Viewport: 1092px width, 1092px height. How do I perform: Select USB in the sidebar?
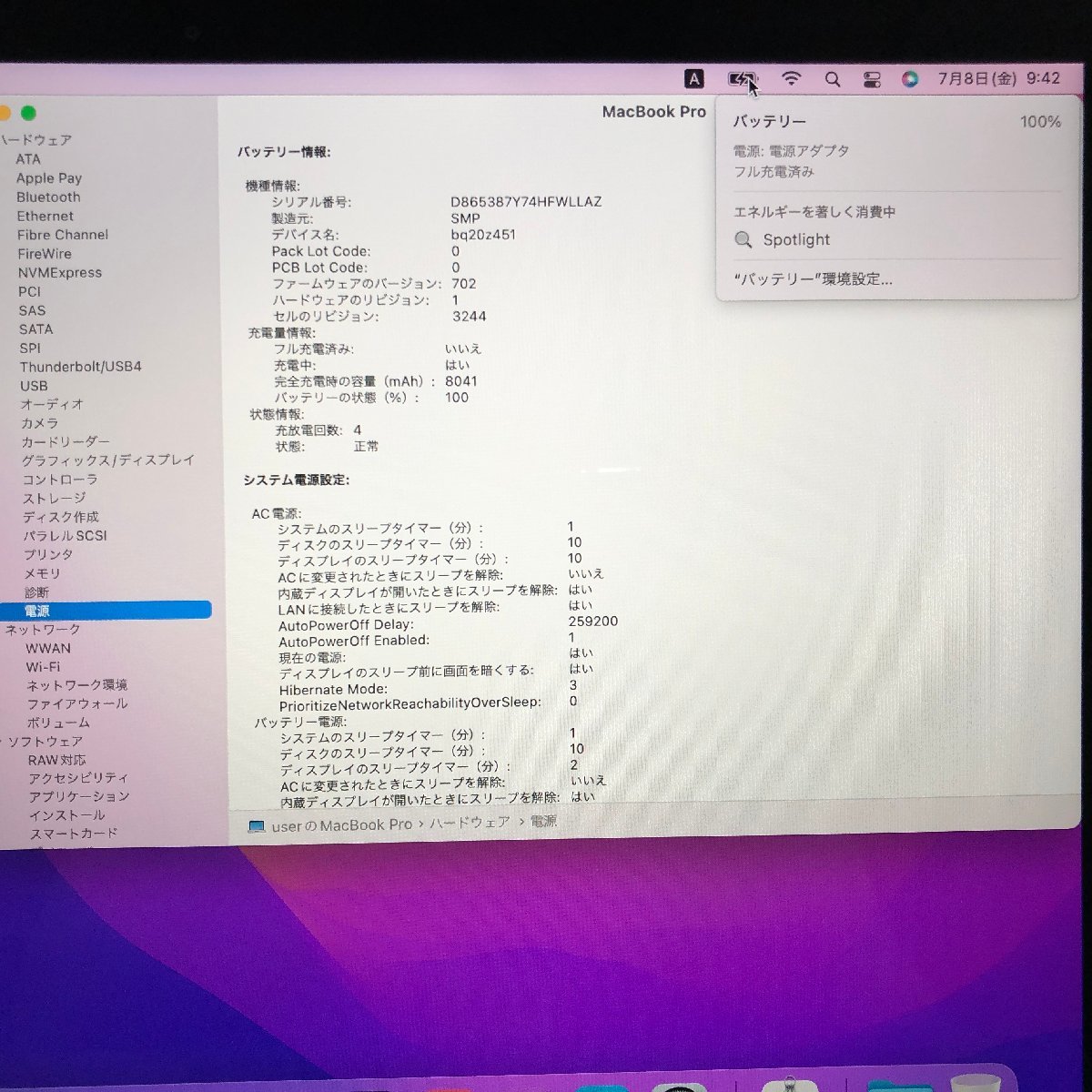[34, 386]
